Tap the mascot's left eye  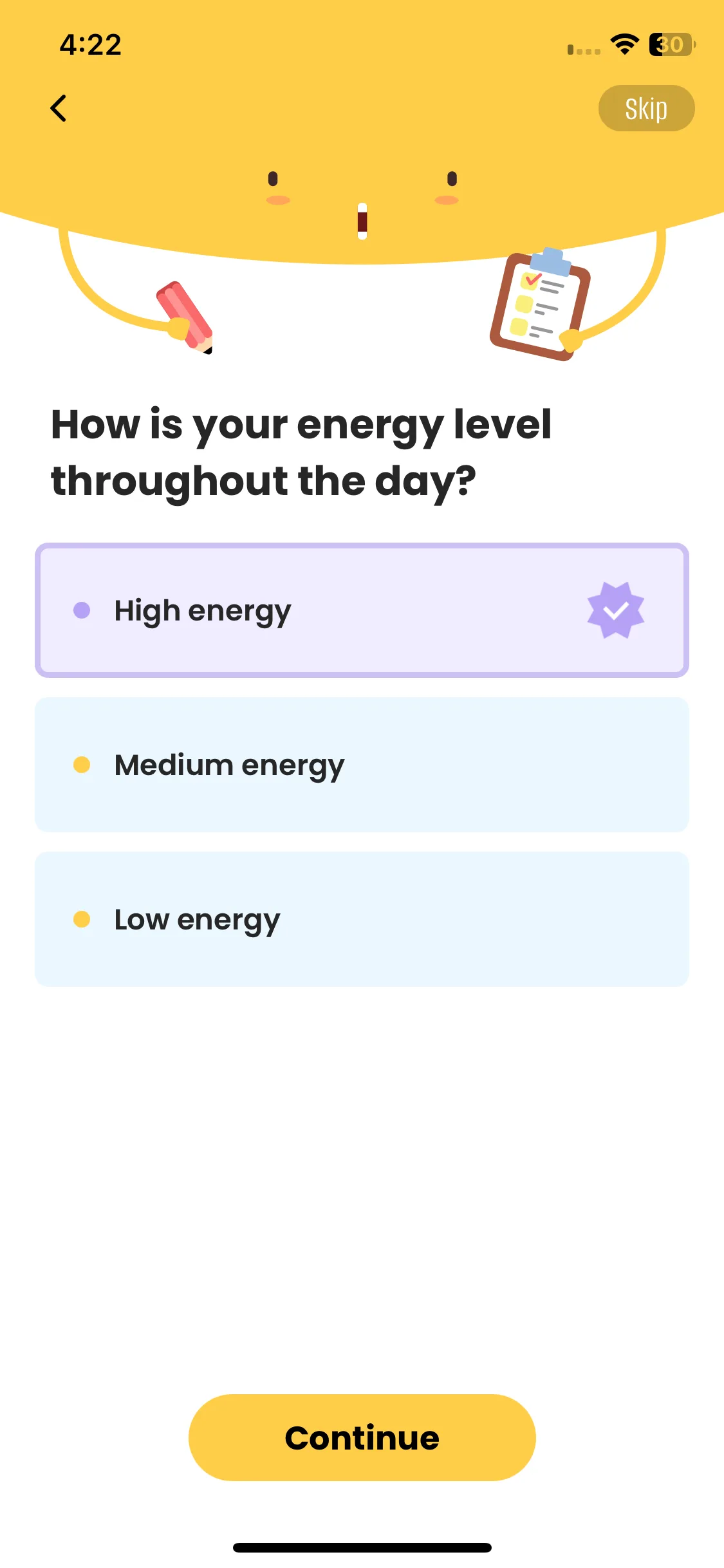273,179
